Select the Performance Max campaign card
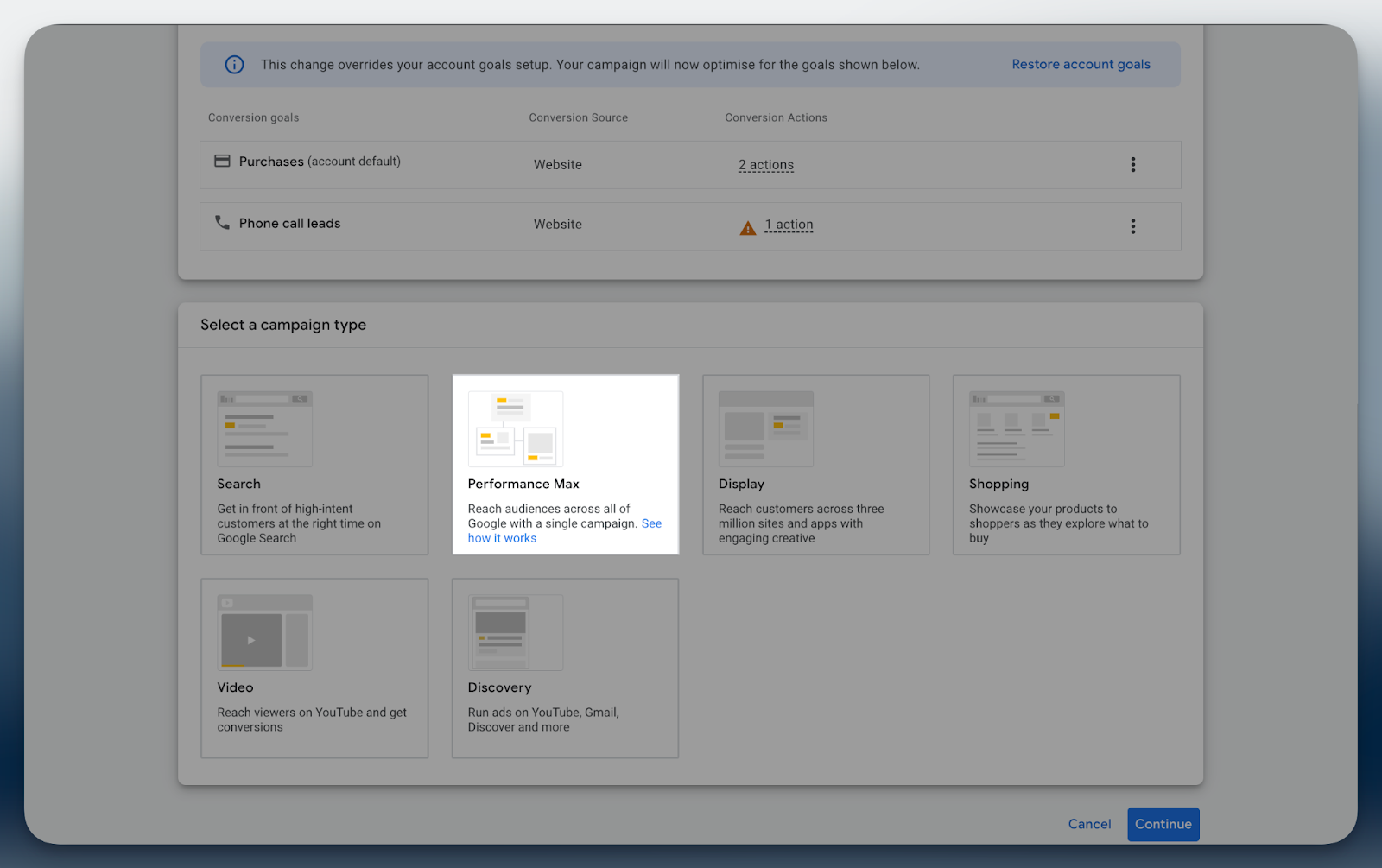 tap(566, 465)
